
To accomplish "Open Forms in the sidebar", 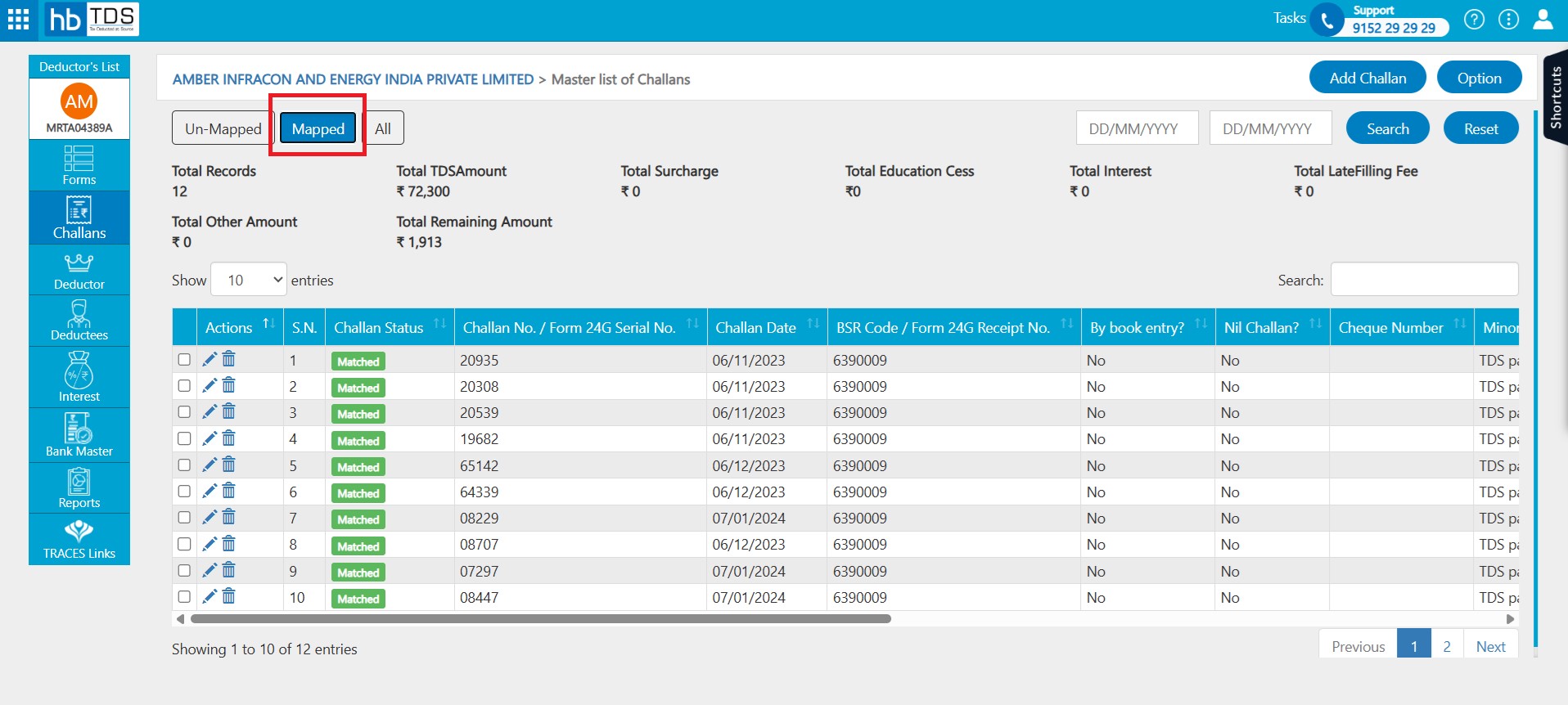I will click(79, 165).
